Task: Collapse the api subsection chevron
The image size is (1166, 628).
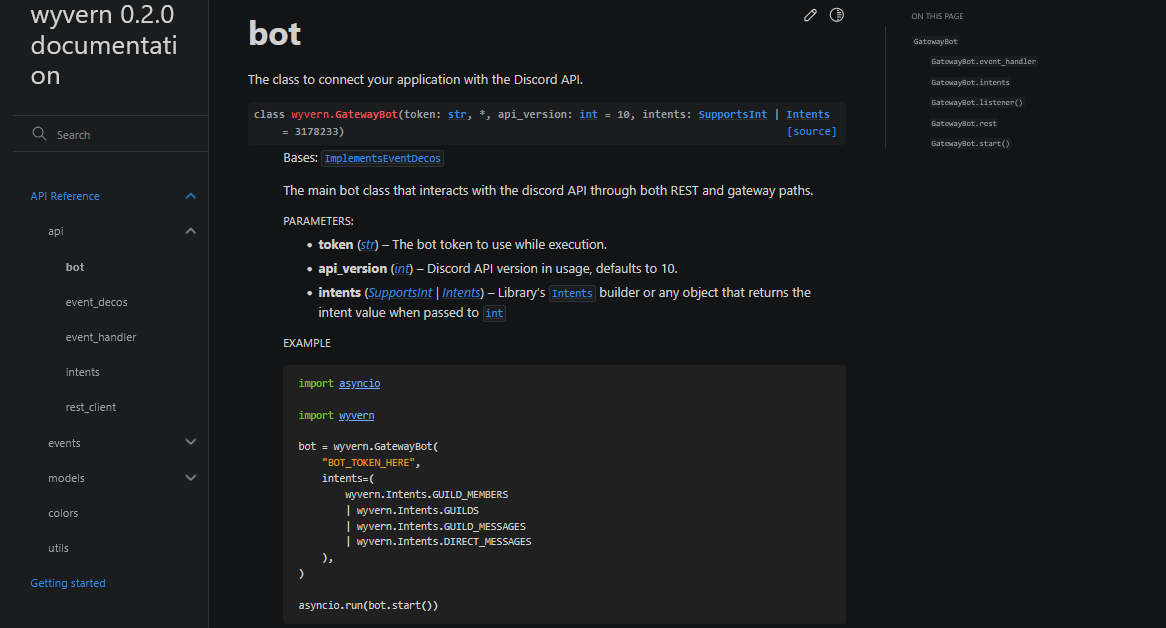Action: point(190,231)
